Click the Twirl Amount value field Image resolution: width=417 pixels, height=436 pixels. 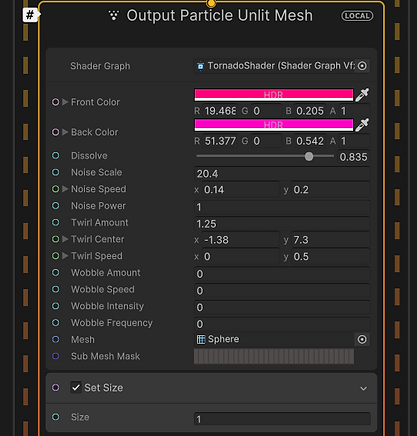tap(282, 224)
